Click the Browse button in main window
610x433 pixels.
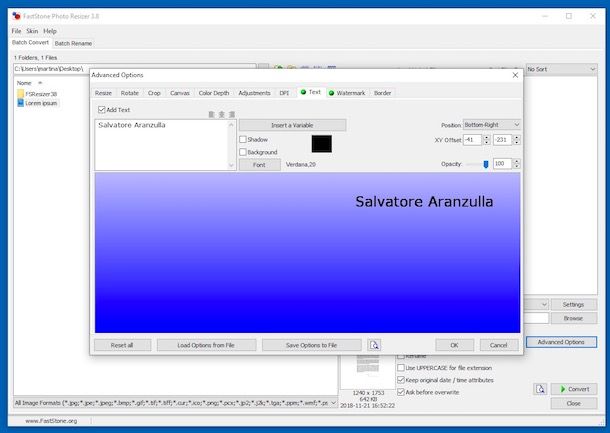[573, 318]
